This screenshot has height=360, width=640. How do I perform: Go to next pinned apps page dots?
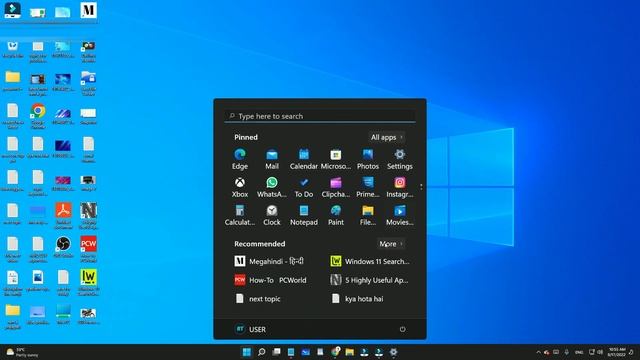(x=421, y=187)
